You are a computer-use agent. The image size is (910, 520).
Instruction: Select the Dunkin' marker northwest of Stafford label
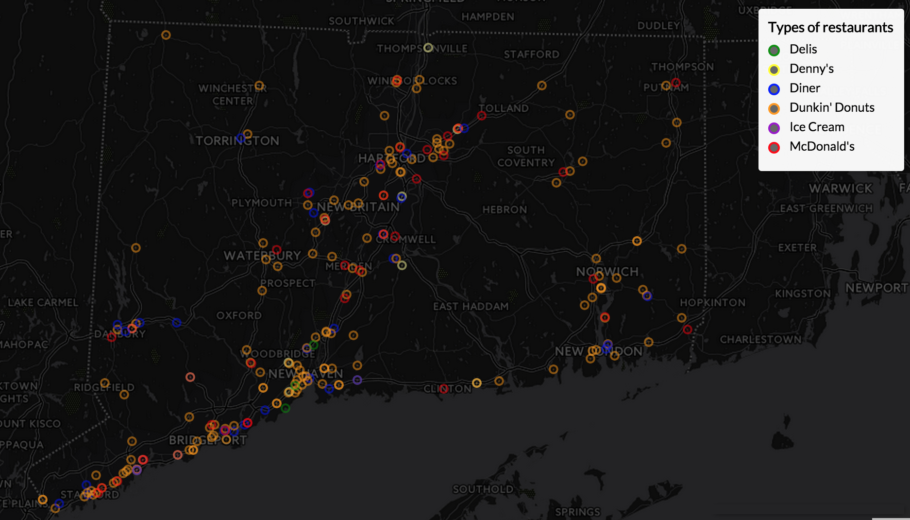(541, 85)
